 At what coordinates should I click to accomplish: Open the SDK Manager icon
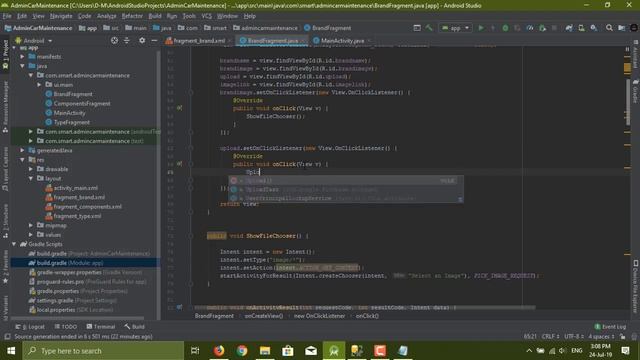point(593,28)
